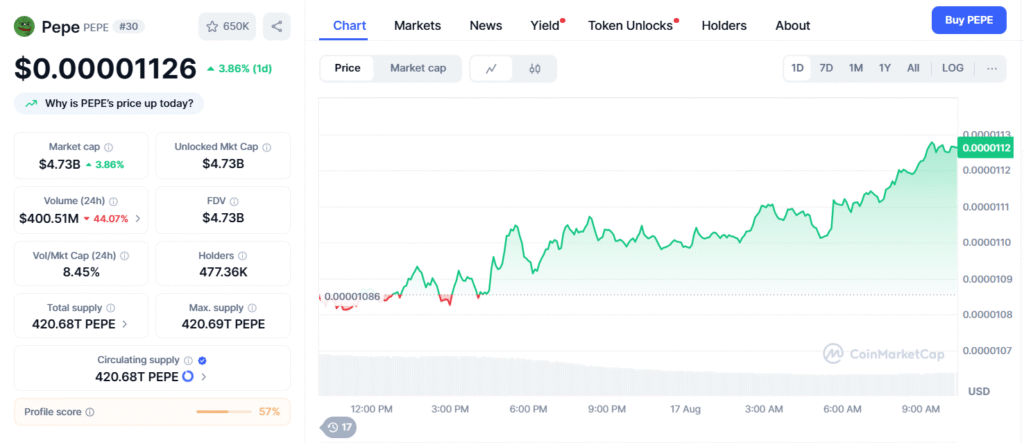1024x443 pixels.
Task: Open the Token Unlocks tab
Action: point(630,25)
